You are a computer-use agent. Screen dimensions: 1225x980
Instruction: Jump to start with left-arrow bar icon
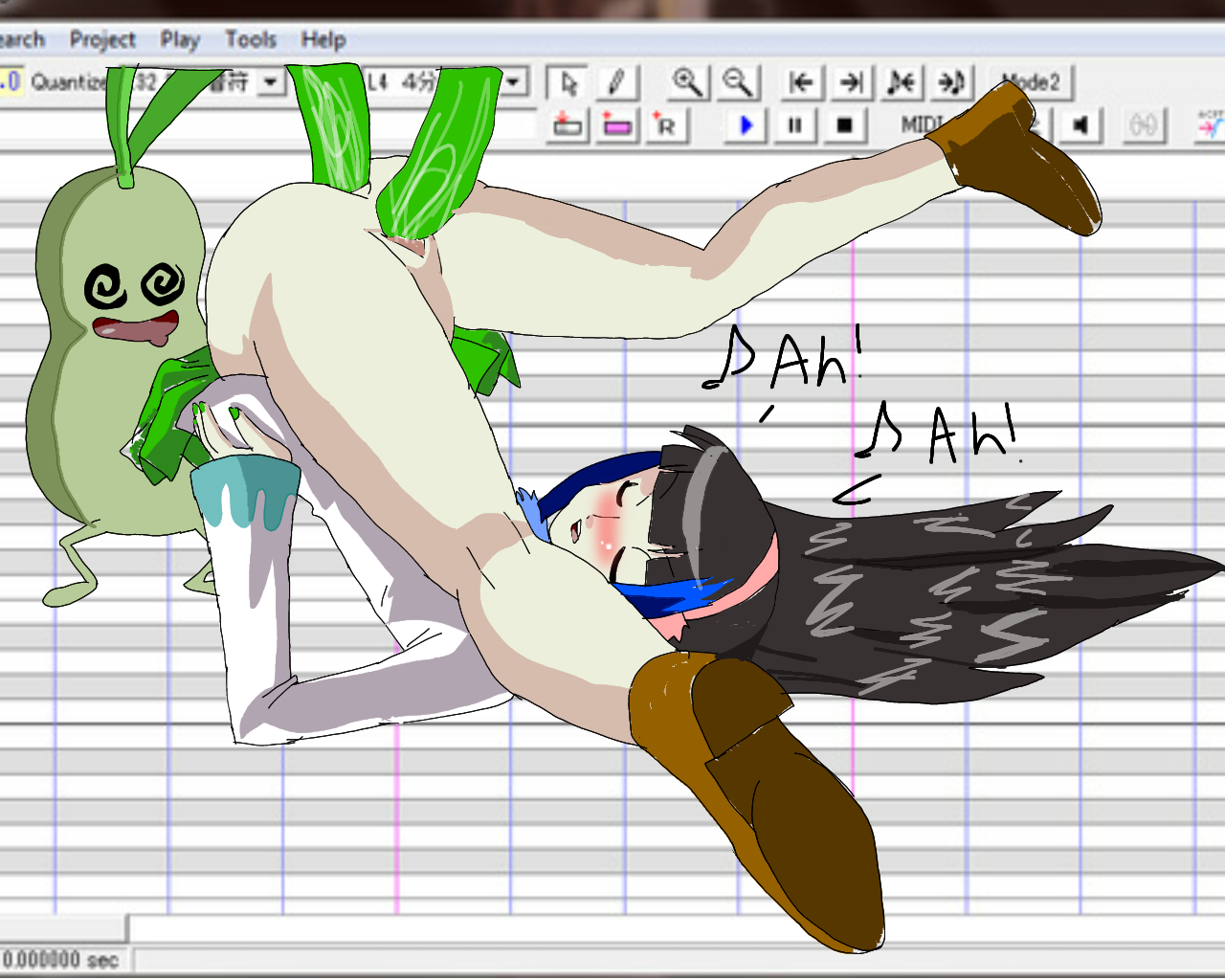pos(801,83)
